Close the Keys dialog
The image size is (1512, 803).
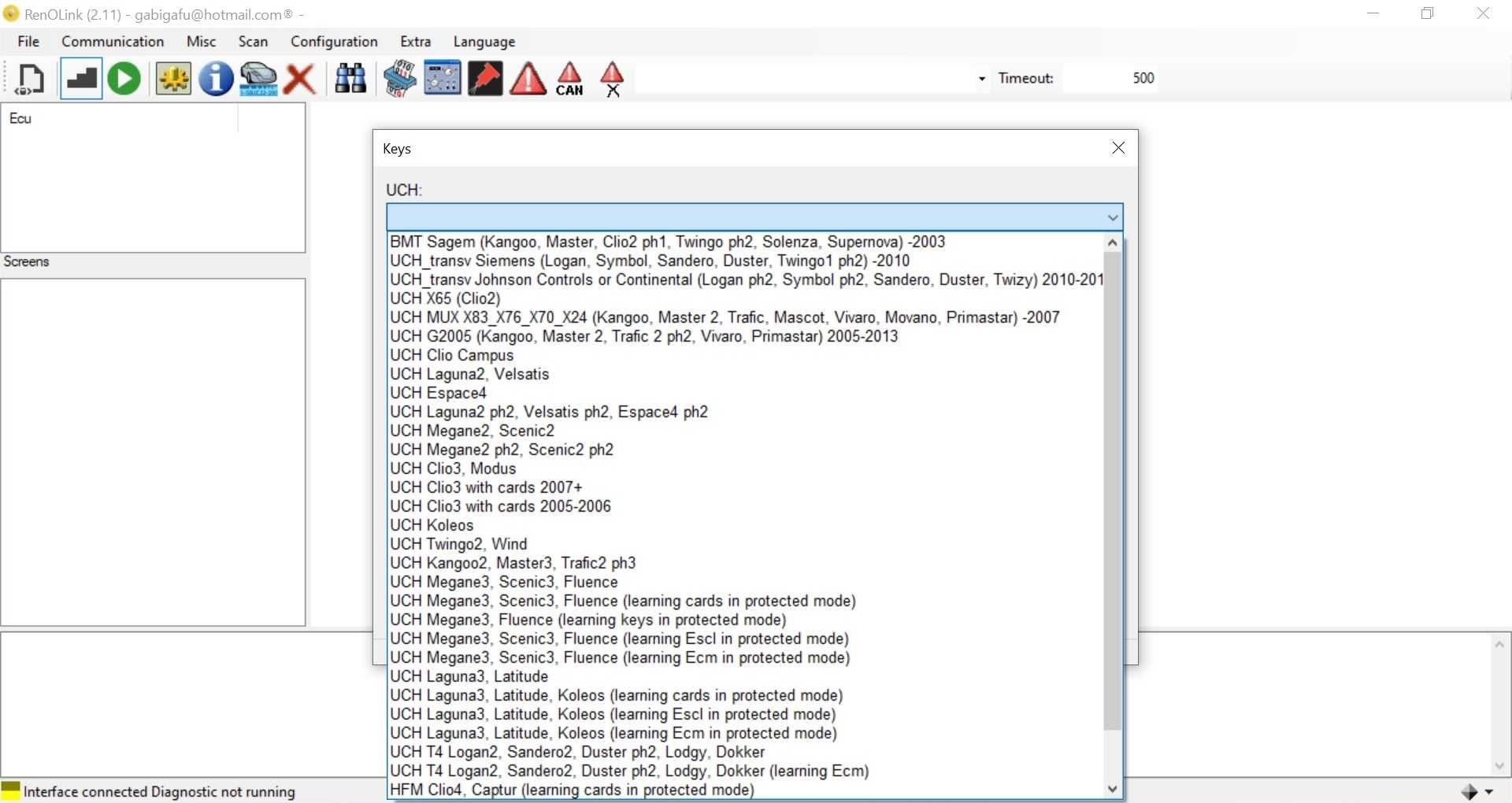[x=1118, y=148]
